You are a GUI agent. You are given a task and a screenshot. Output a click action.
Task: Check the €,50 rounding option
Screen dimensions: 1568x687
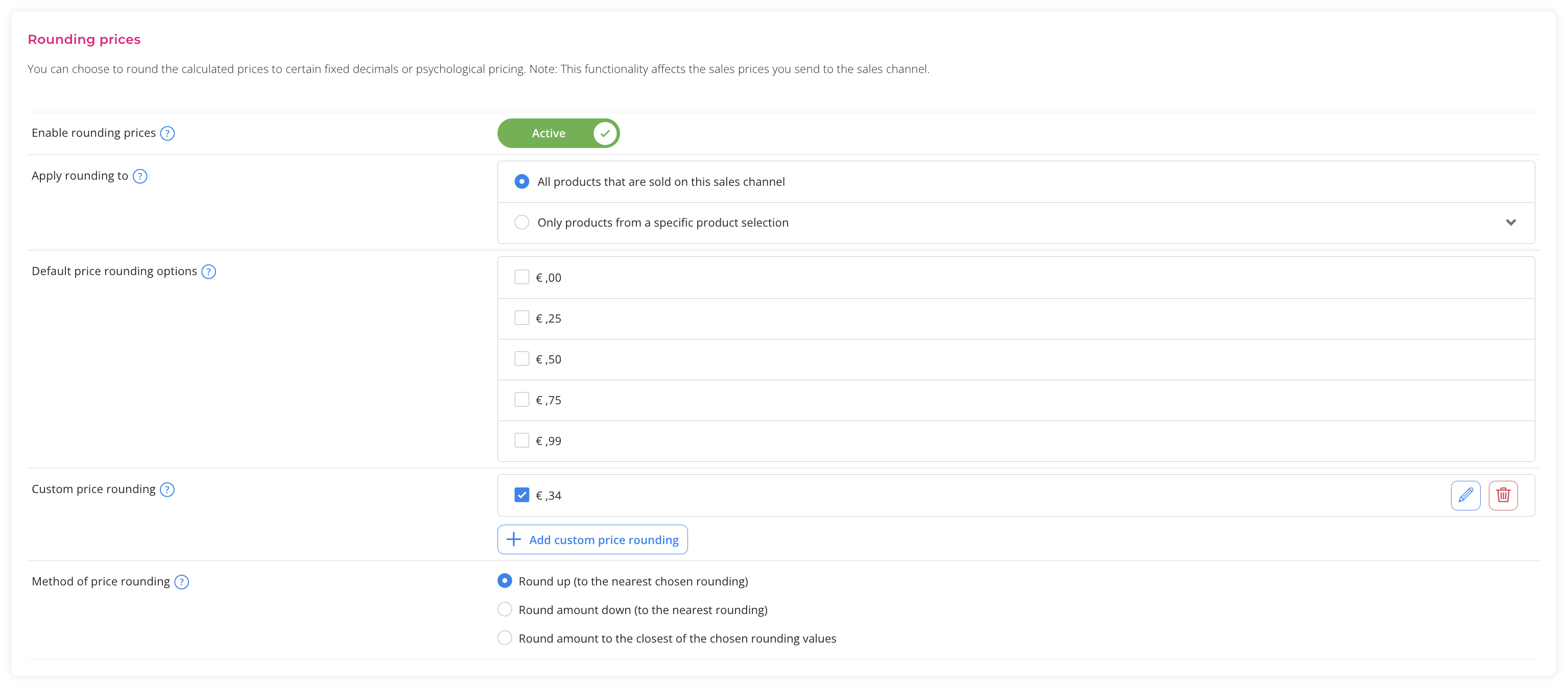pyautogui.click(x=521, y=359)
